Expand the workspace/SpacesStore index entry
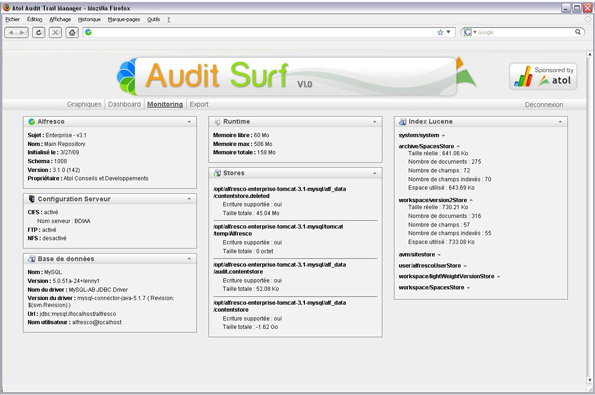The width and height of the screenshot is (595, 395). (x=468, y=288)
